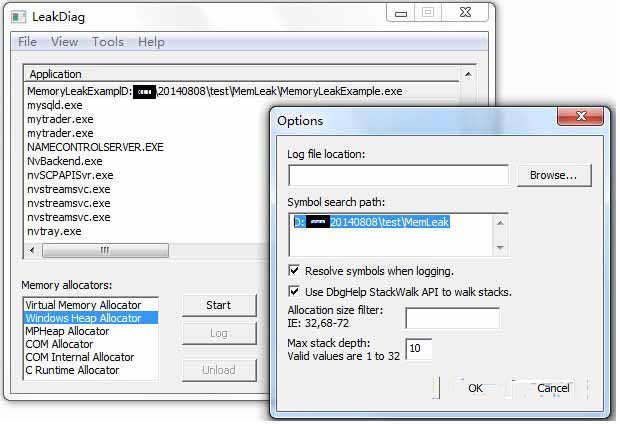Viewport: 620px width, 424px height.
Task: Click Browse... for the log file location
Action: pyautogui.click(x=554, y=175)
